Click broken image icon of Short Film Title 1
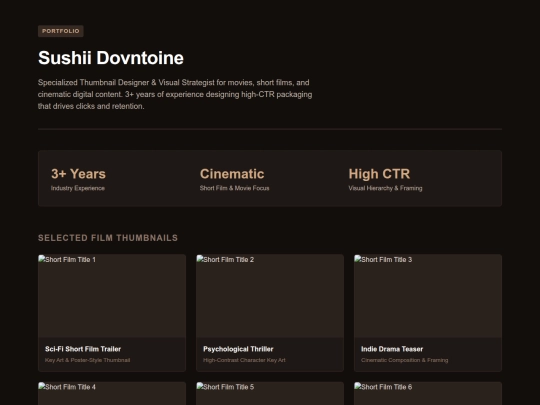The width and height of the screenshot is (540, 405). 42,259
